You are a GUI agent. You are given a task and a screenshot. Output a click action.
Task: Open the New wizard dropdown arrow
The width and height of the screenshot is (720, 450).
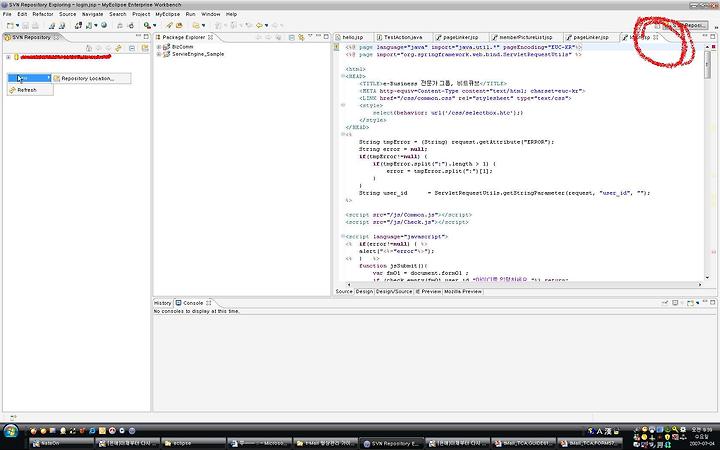(x=17, y=26)
